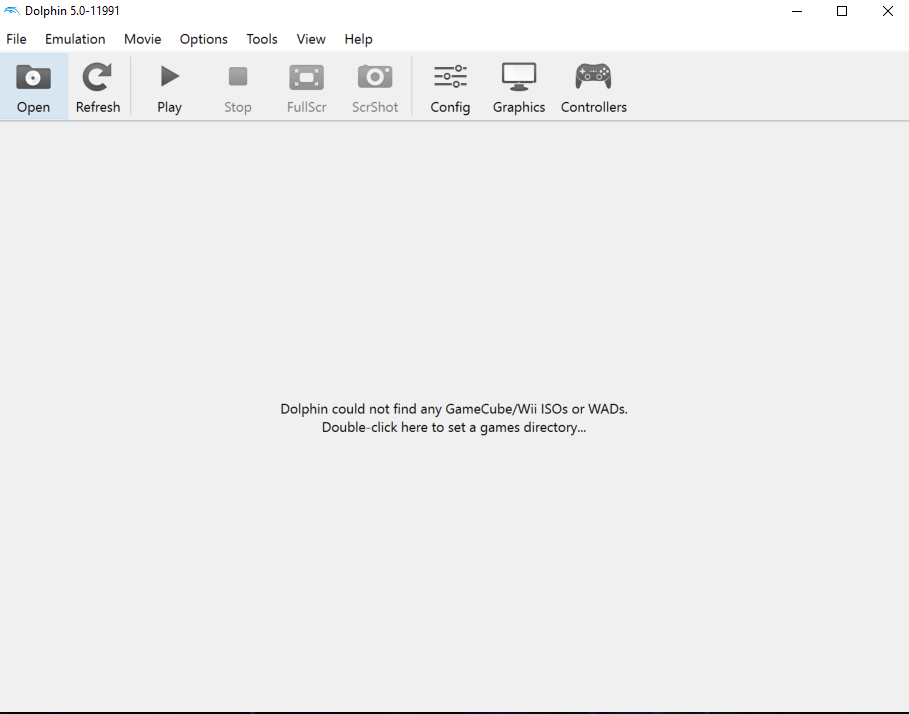This screenshot has height=714, width=909.
Task: Open the Tools menu
Action: (262, 39)
